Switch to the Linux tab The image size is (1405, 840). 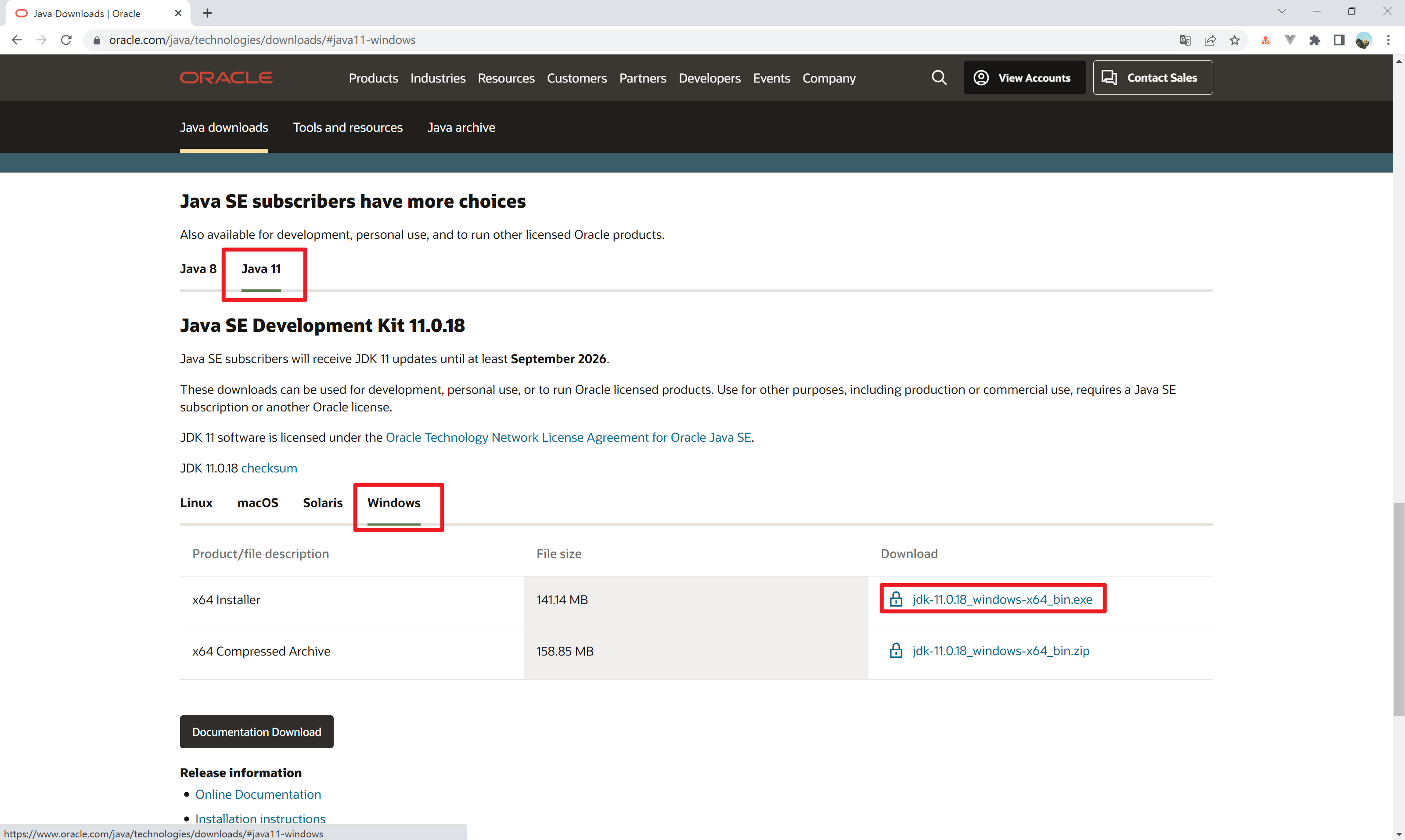[196, 503]
